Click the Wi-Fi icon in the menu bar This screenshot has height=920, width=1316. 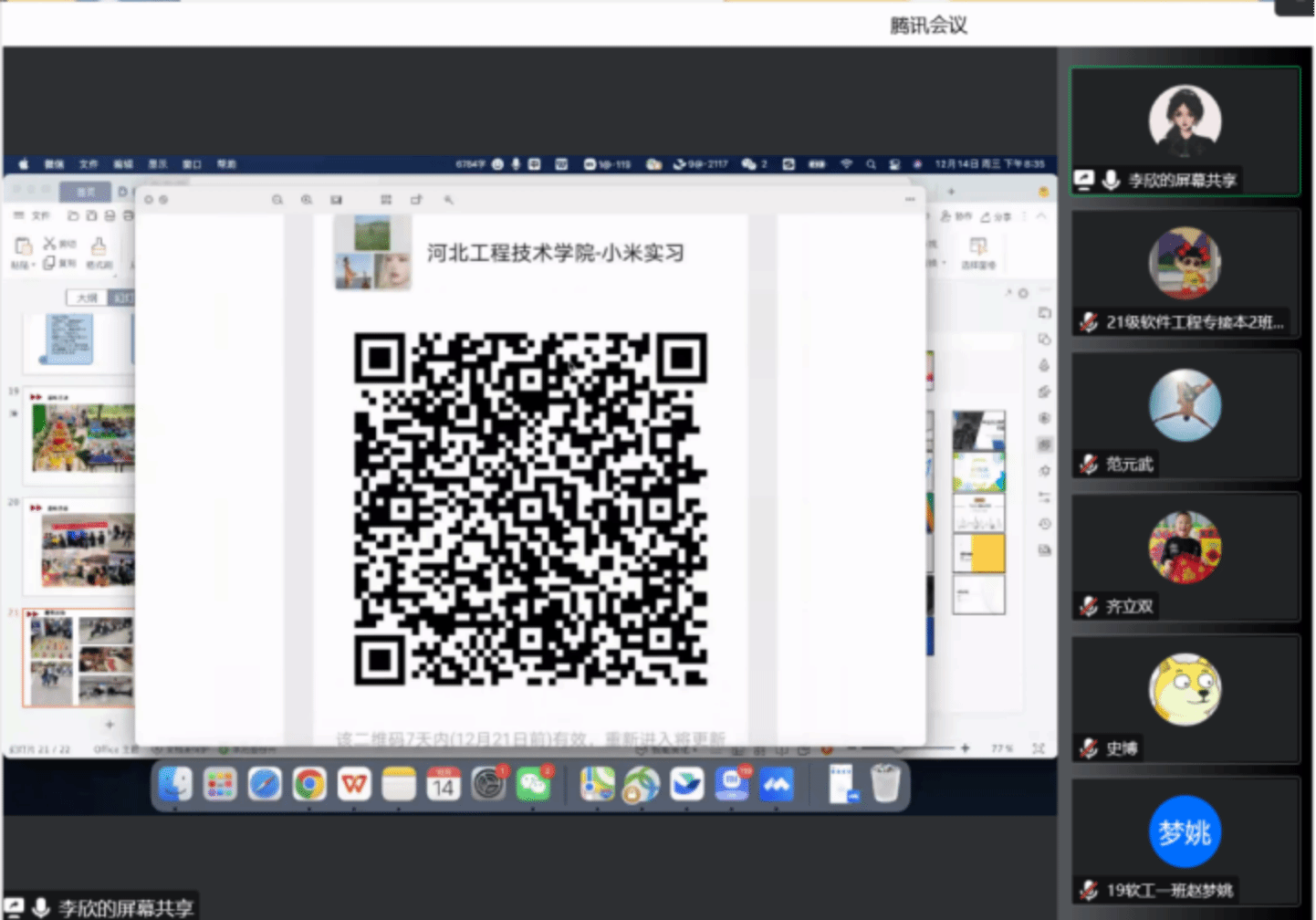click(x=846, y=164)
